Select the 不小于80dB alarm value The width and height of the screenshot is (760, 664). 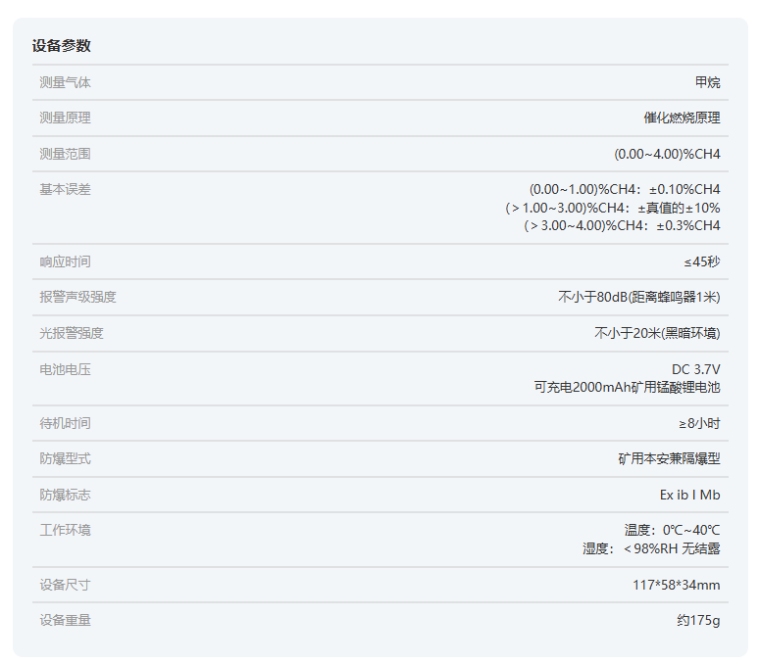point(639,297)
